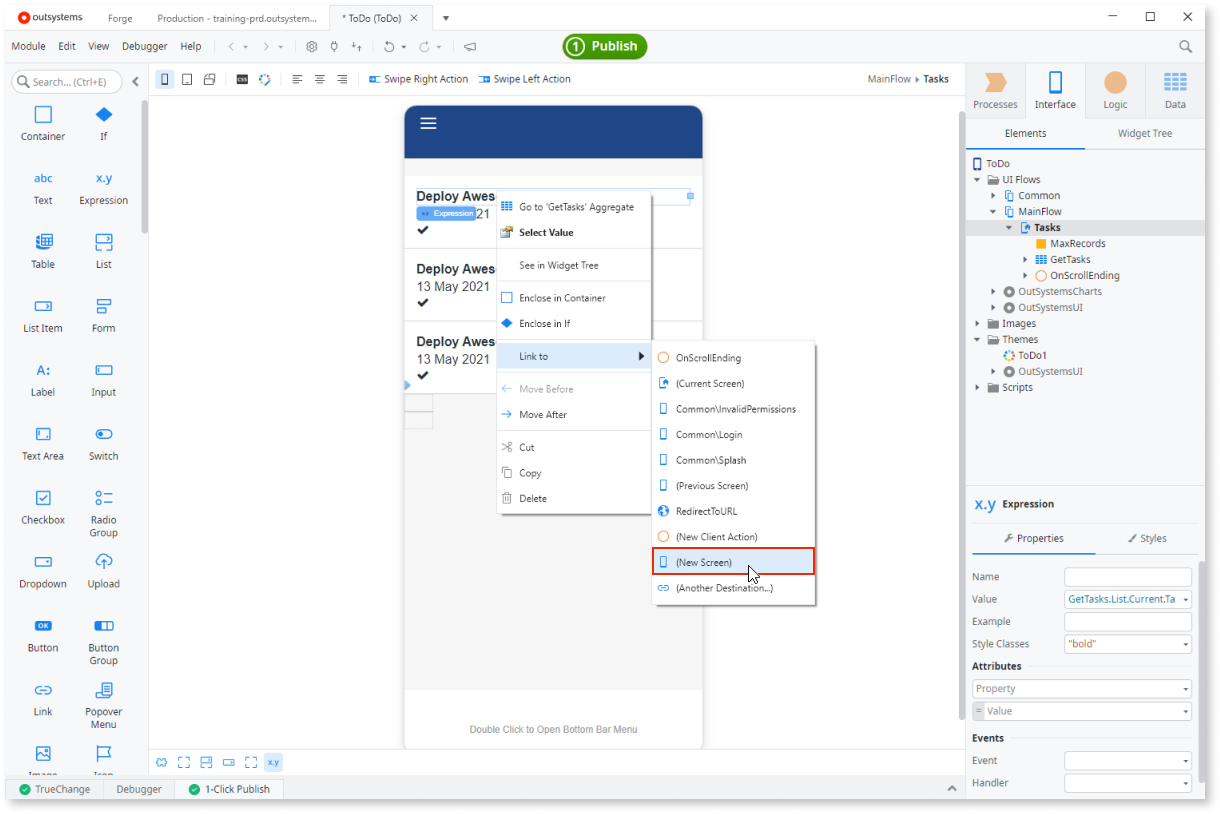Select the Button widget in the toolbox
This screenshot has width=1220, height=814.
tap(42, 633)
